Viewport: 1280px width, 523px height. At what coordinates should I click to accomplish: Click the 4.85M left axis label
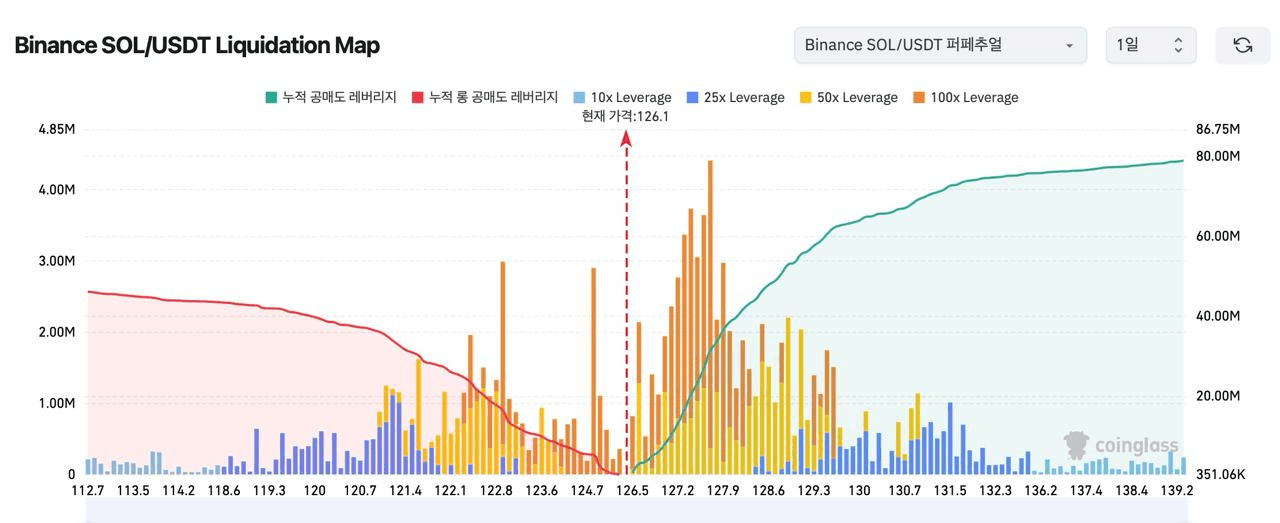pos(56,129)
